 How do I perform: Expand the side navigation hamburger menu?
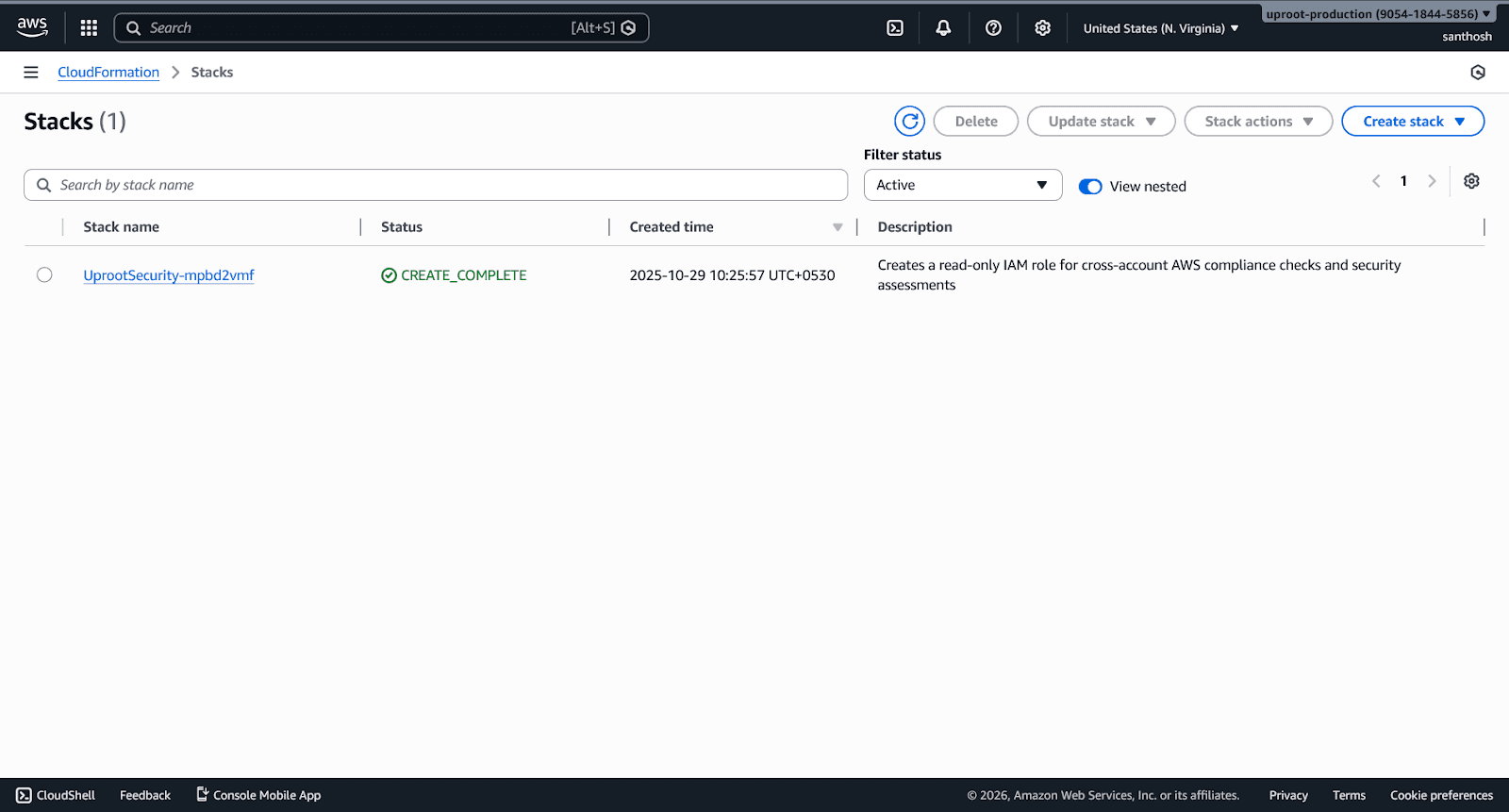coord(31,73)
